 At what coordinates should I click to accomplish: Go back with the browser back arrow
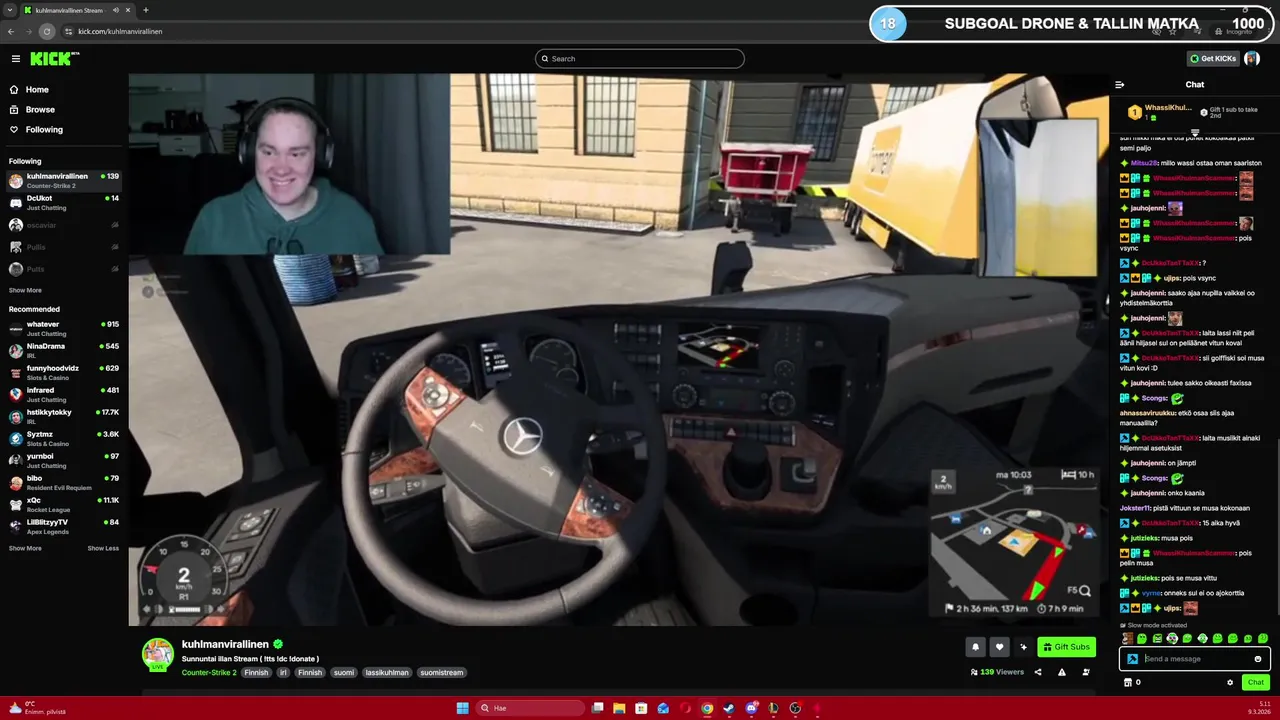tap(11, 31)
